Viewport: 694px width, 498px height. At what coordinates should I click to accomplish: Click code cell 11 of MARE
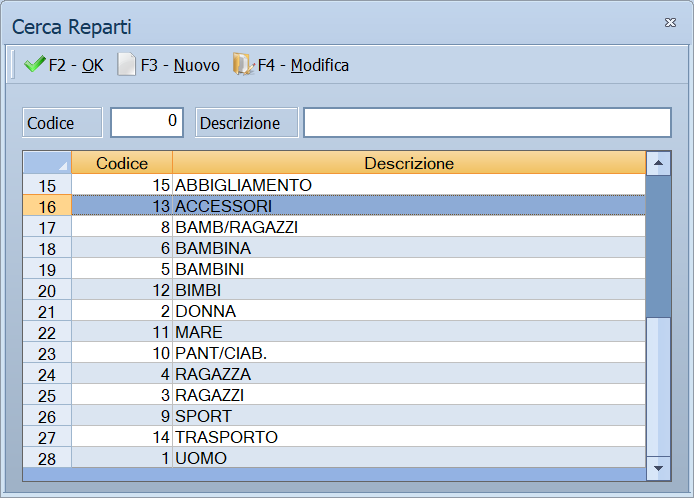point(122,332)
